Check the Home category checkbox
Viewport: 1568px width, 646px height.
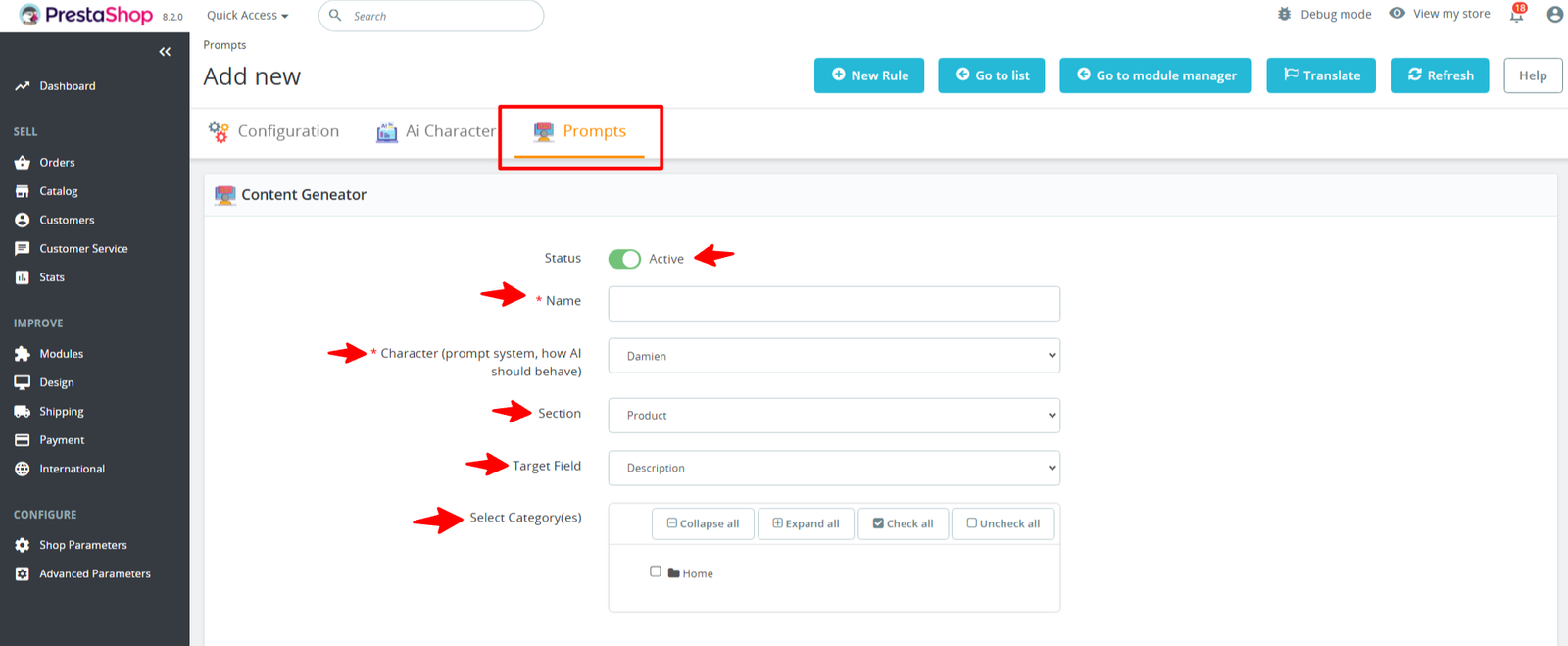pyautogui.click(x=655, y=572)
